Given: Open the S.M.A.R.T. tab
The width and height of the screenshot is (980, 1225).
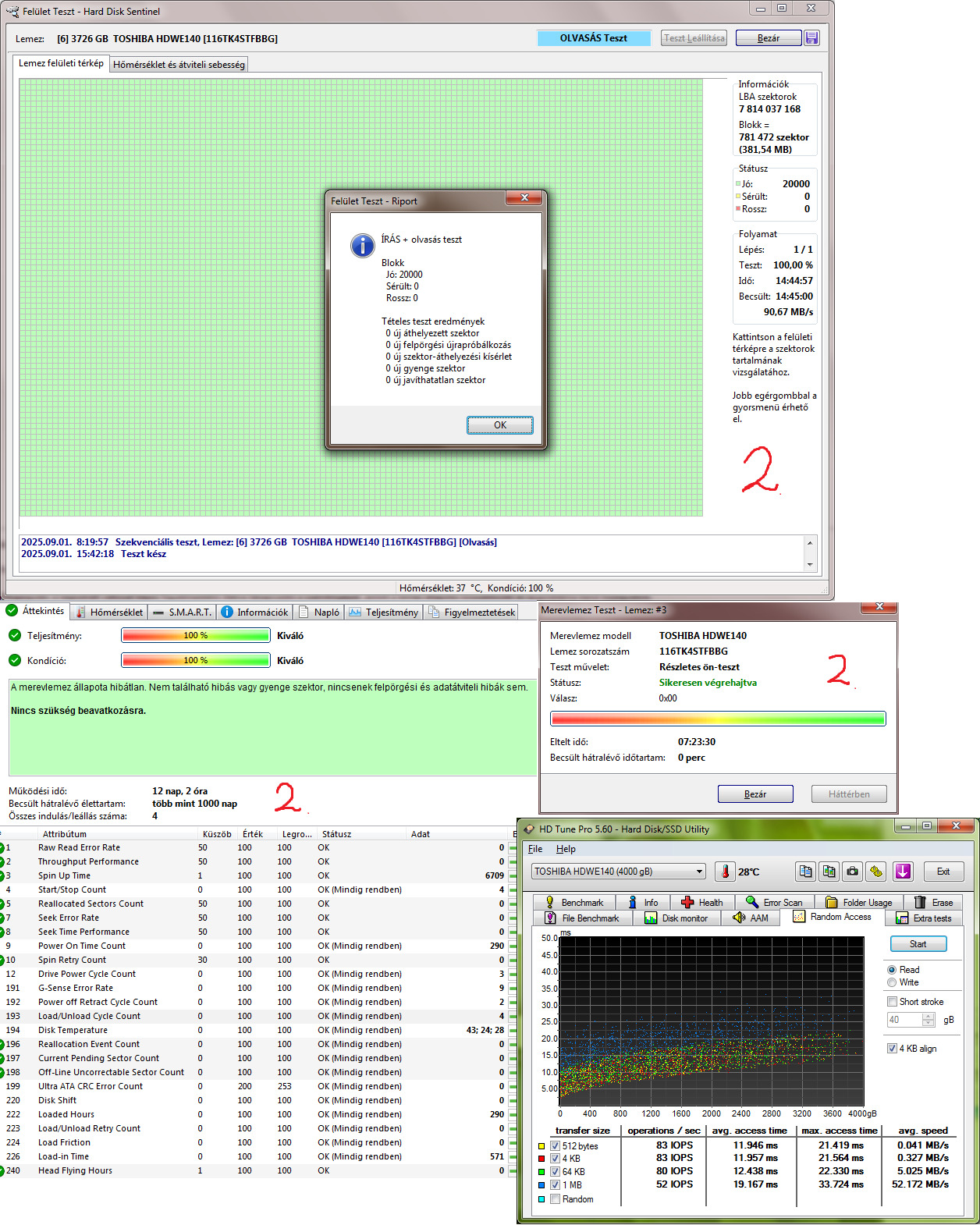Looking at the screenshot, I should point(182,612).
